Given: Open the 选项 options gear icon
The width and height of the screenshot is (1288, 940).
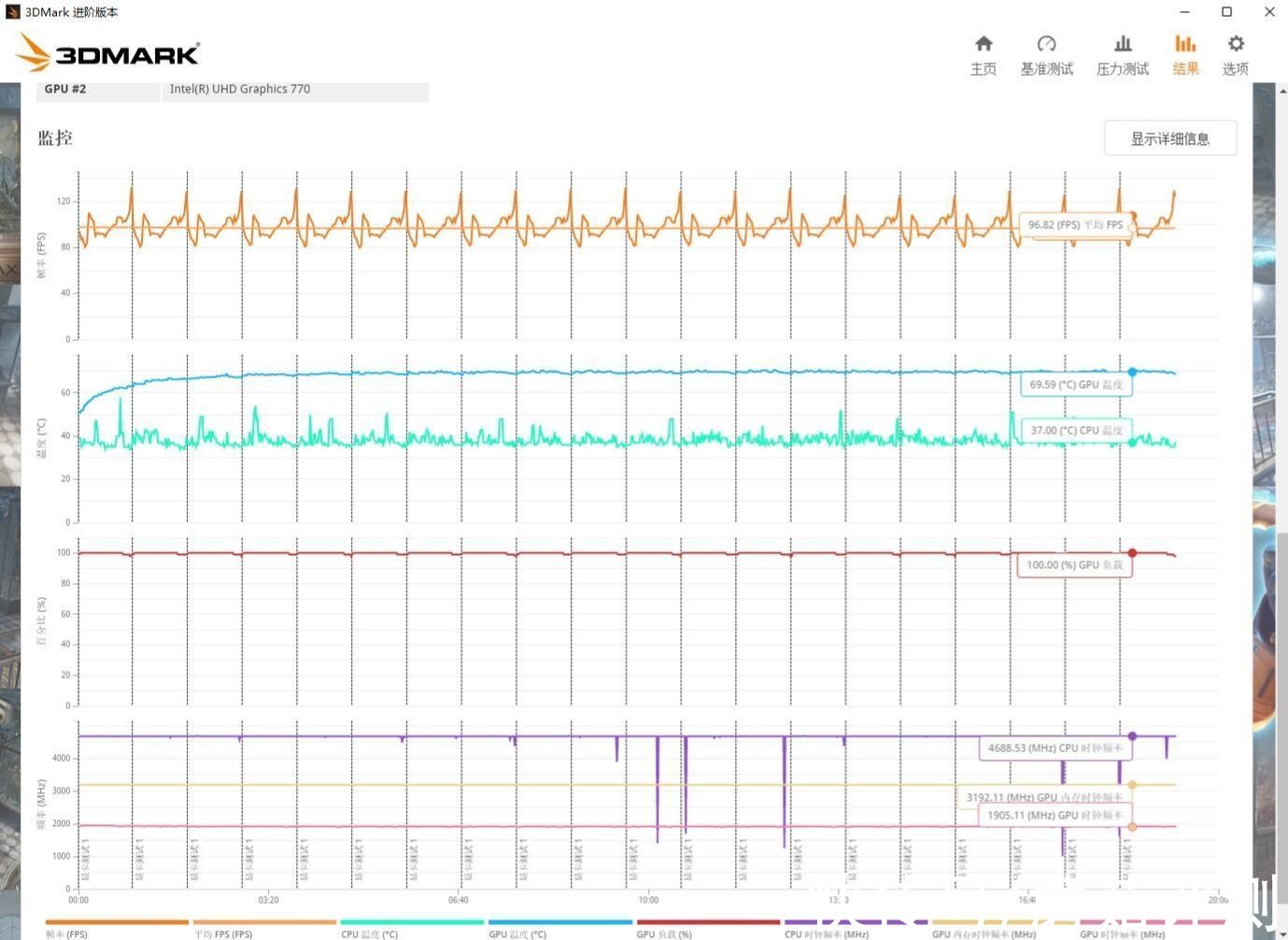Looking at the screenshot, I should [1236, 44].
